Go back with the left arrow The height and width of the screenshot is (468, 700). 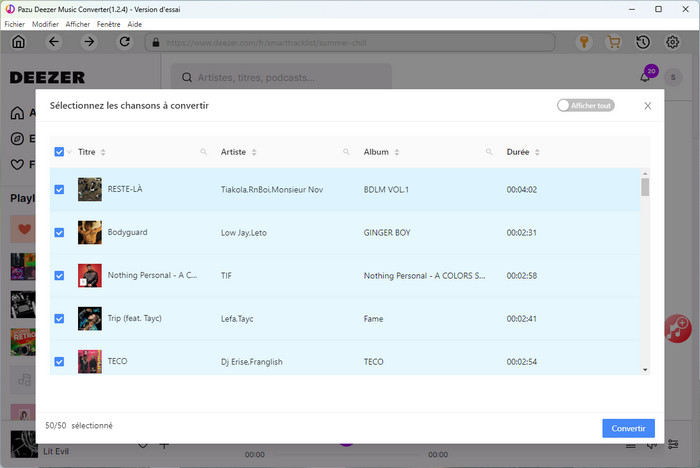[54, 42]
